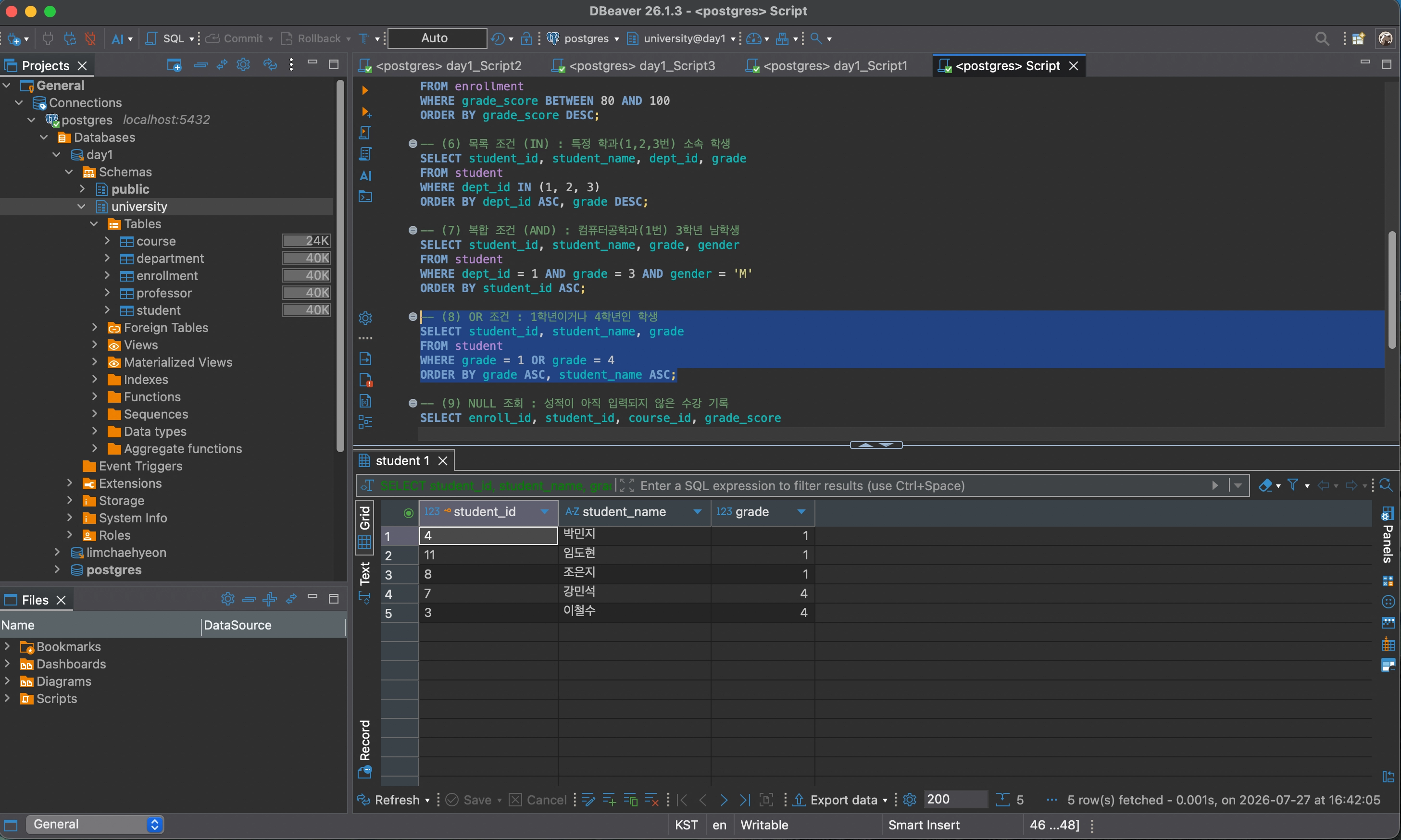Image resolution: width=1401 pixels, height=840 pixels.
Task: Toggle the custom filter funnel icon
Action: click(1293, 485)
